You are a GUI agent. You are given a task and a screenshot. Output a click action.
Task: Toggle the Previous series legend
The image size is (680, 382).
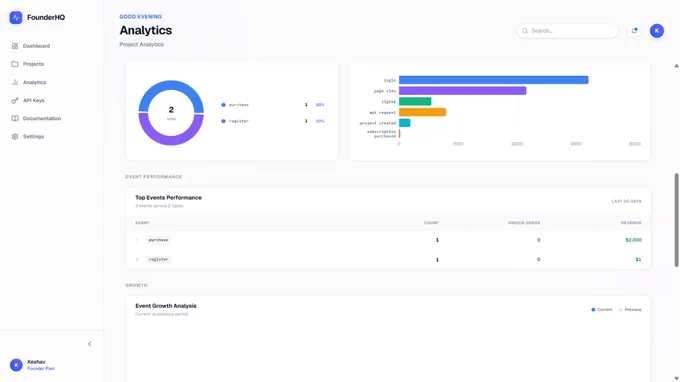630,310
